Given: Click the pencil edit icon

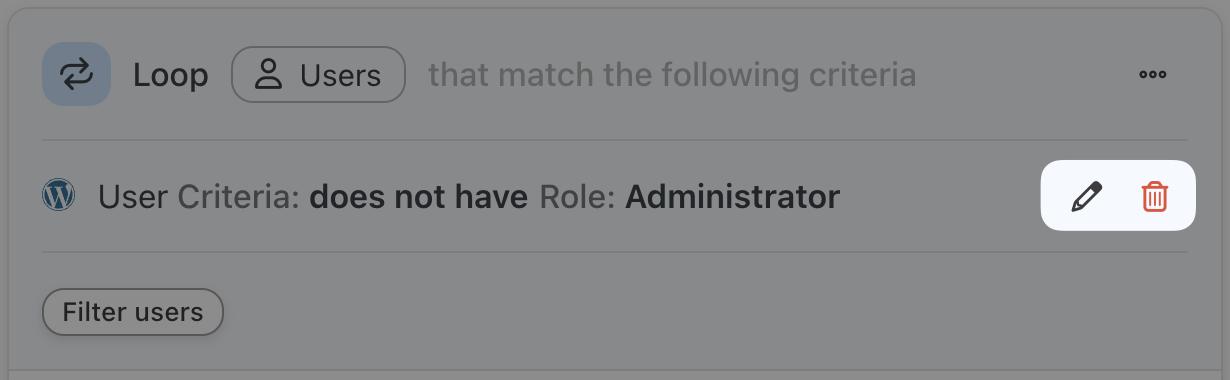Looking at the screenshot, I should pos(1086,196).
